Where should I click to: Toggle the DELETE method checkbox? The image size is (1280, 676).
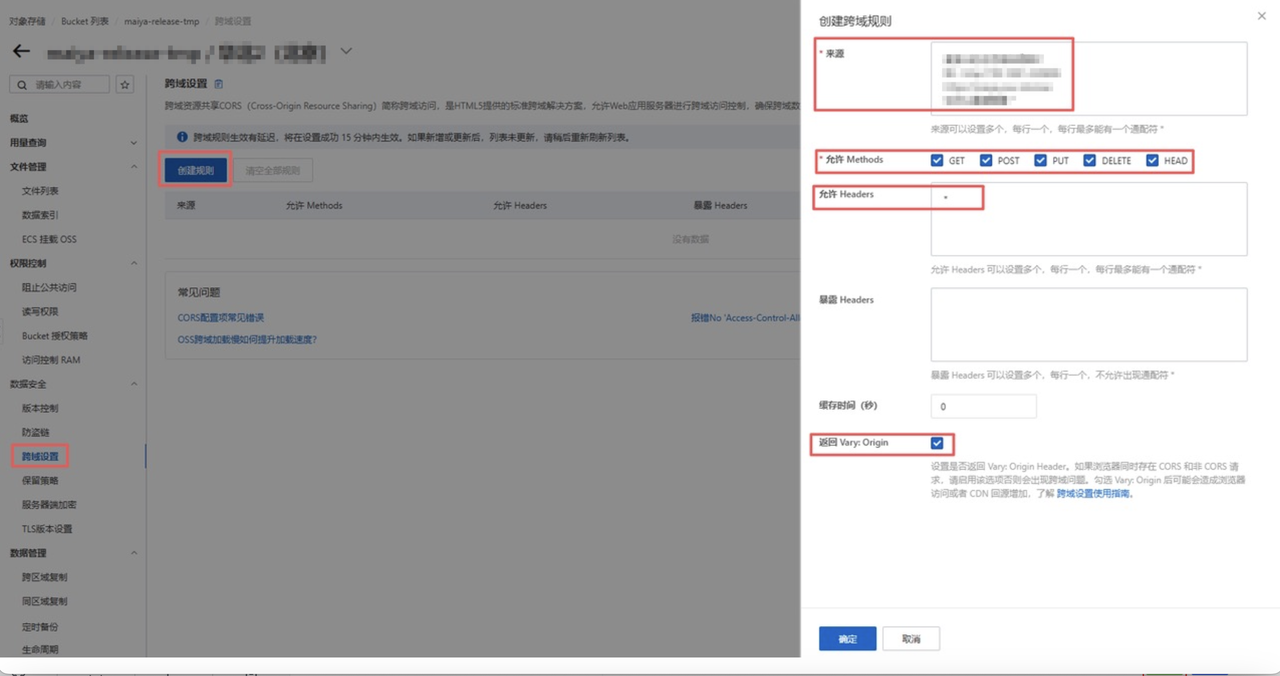[1089, 160]
